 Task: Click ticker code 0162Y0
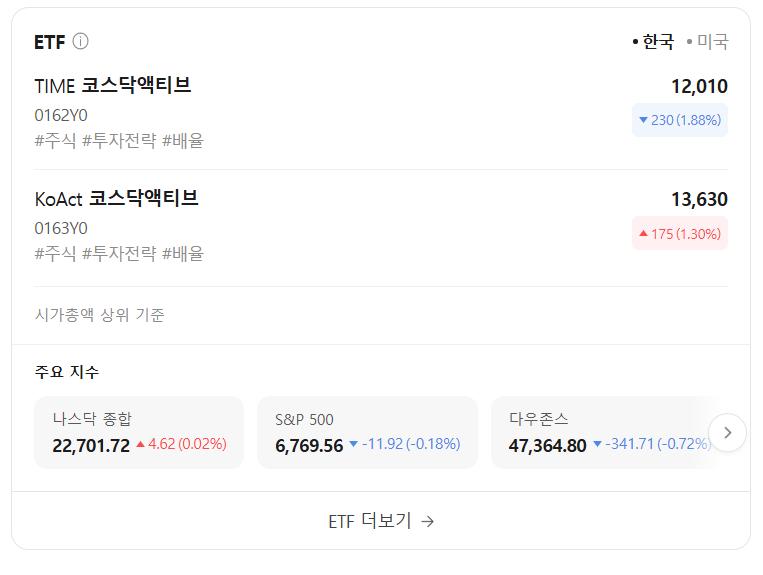pyautogui.click(x=61, y=114)
